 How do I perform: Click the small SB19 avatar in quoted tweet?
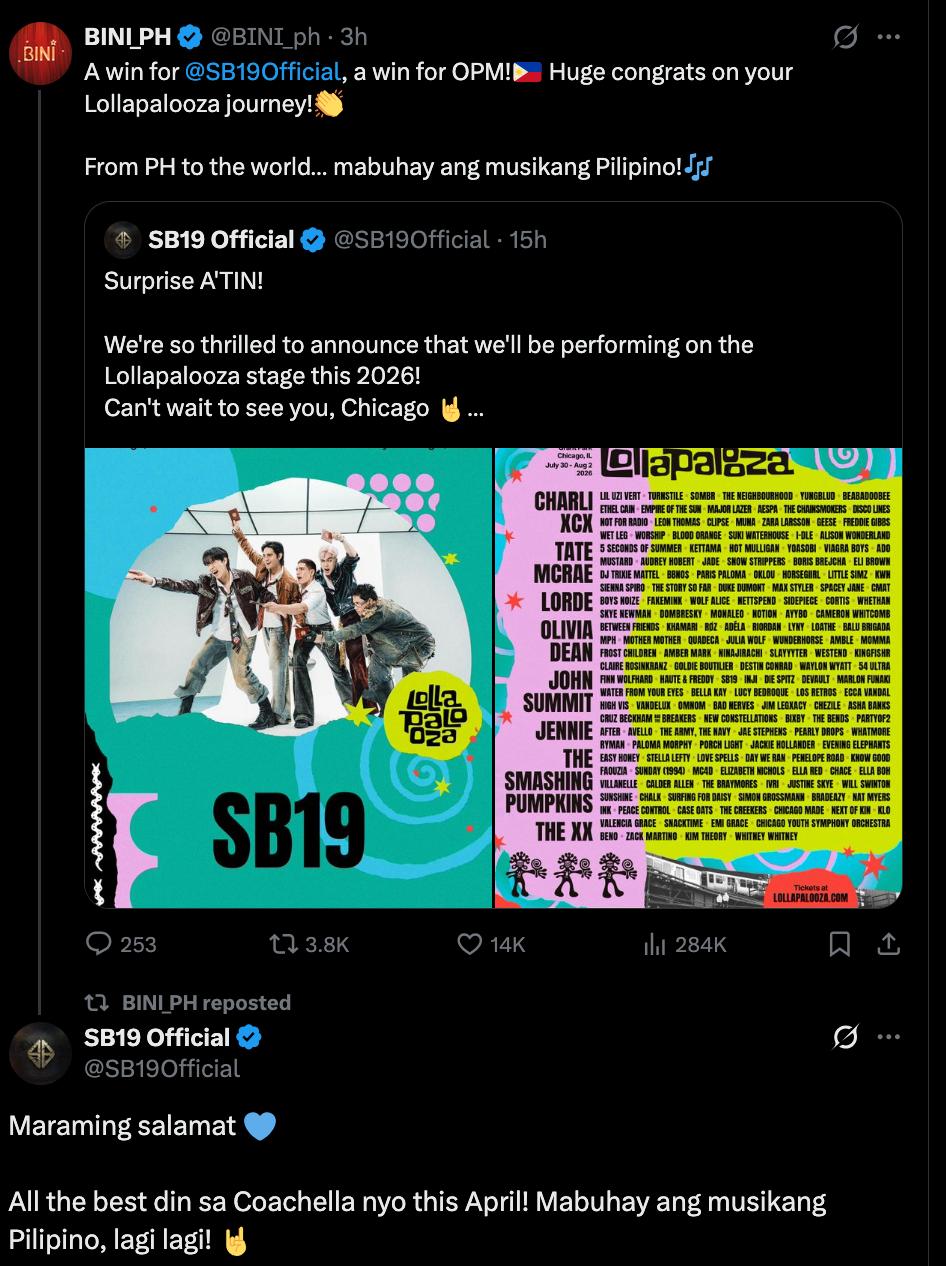124,240
